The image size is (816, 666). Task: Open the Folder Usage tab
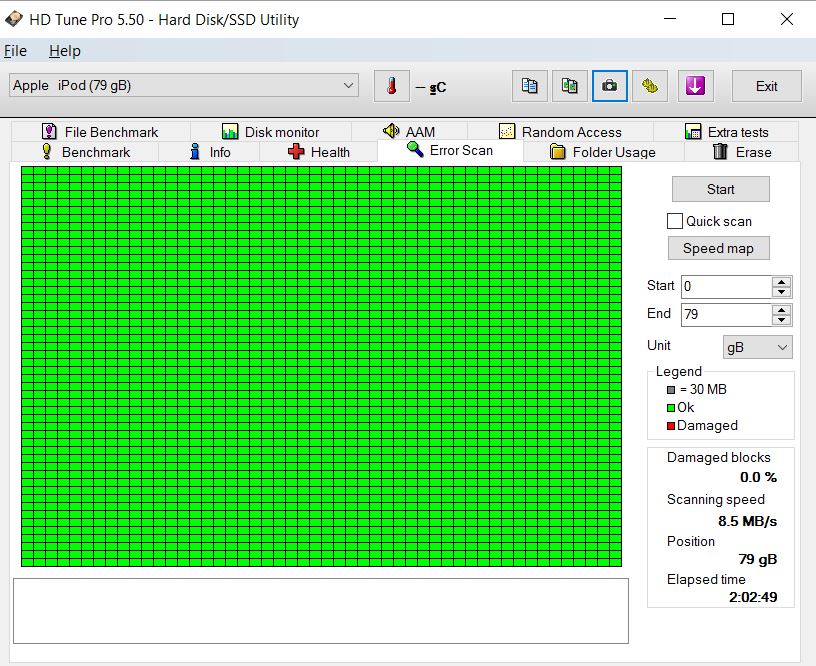coord(603,152)
